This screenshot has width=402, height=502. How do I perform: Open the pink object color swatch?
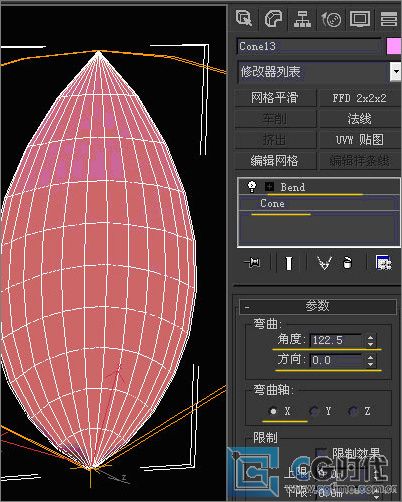coord(394,46)
